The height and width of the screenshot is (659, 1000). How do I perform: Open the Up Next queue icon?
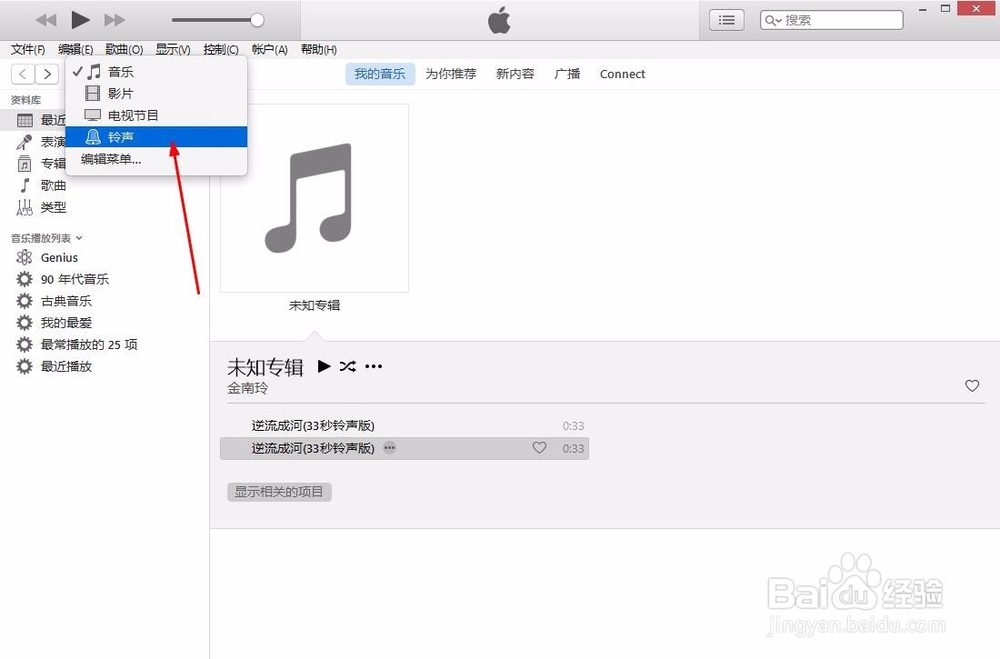tap(726, 18)
